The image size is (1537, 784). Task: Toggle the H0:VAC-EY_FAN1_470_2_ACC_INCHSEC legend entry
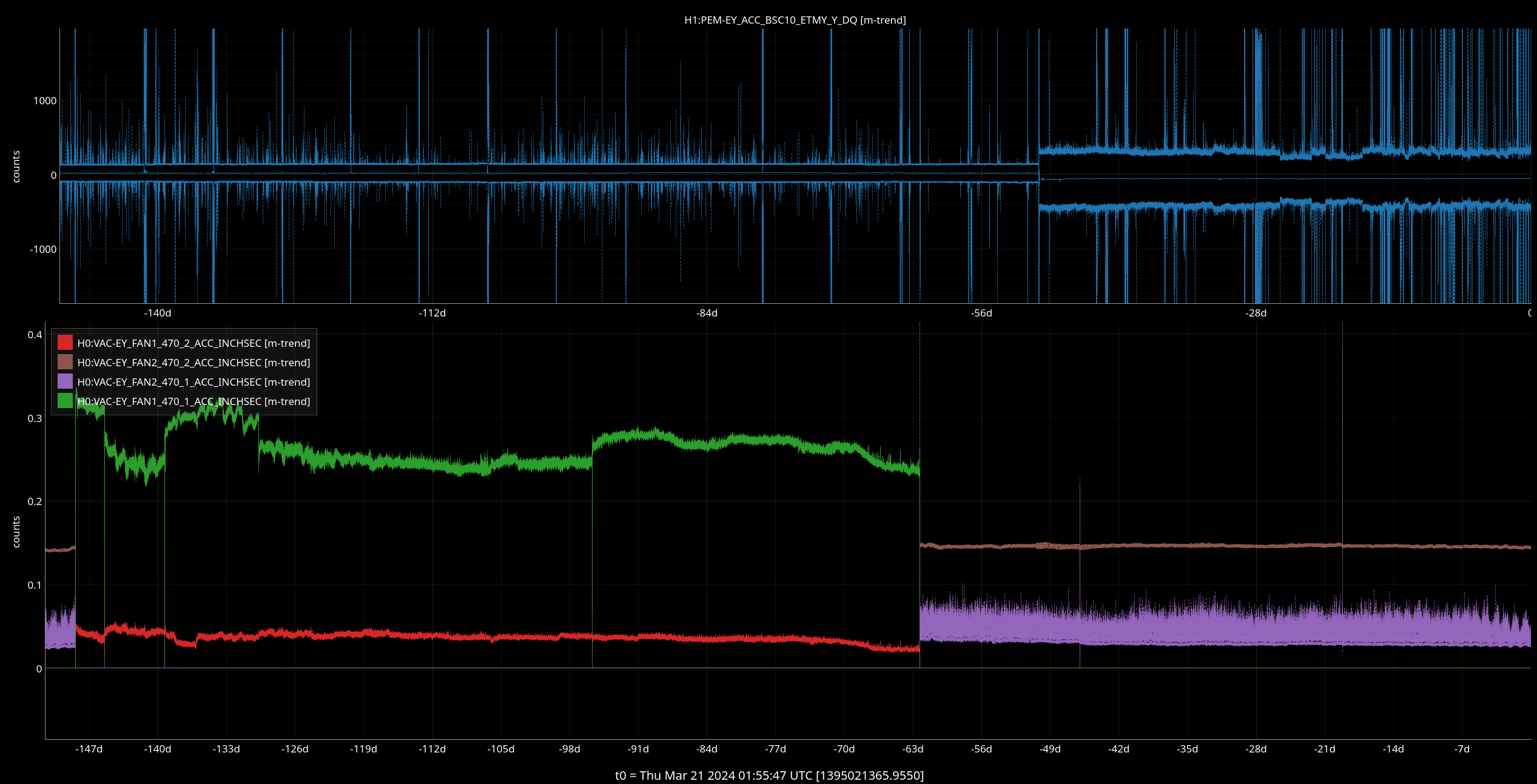coord(193,343)
